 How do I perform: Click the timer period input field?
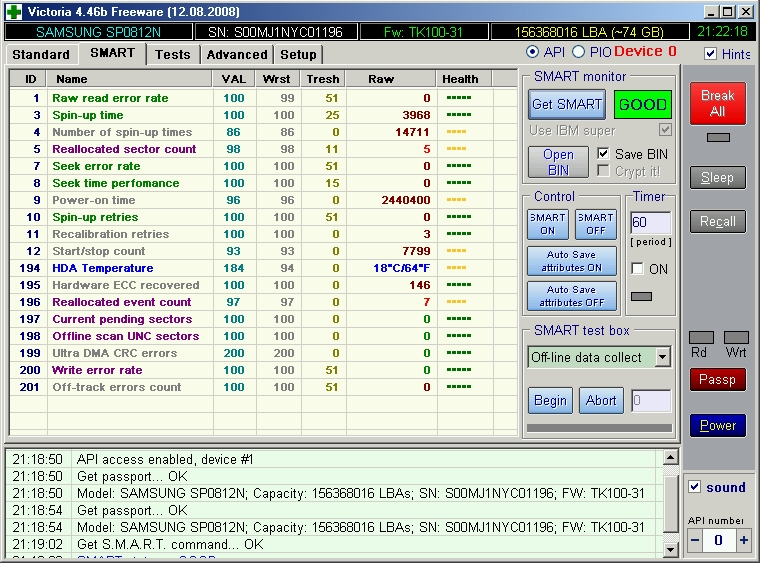(650, 223)
